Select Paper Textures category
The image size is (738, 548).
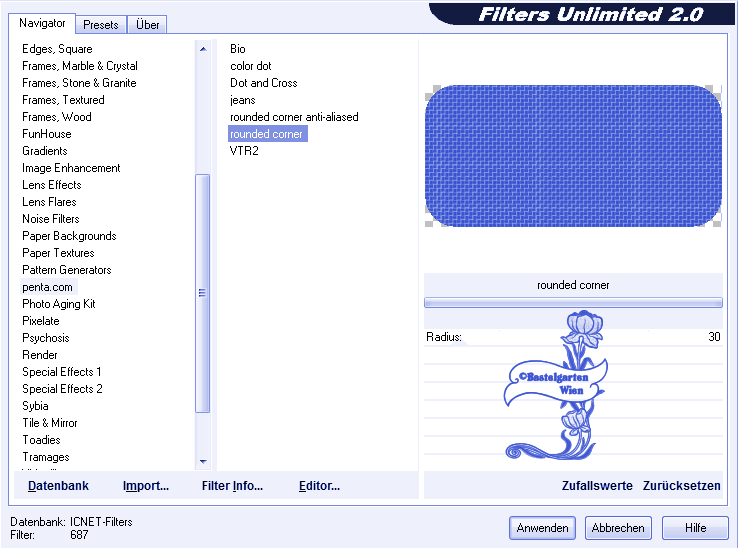58,253
